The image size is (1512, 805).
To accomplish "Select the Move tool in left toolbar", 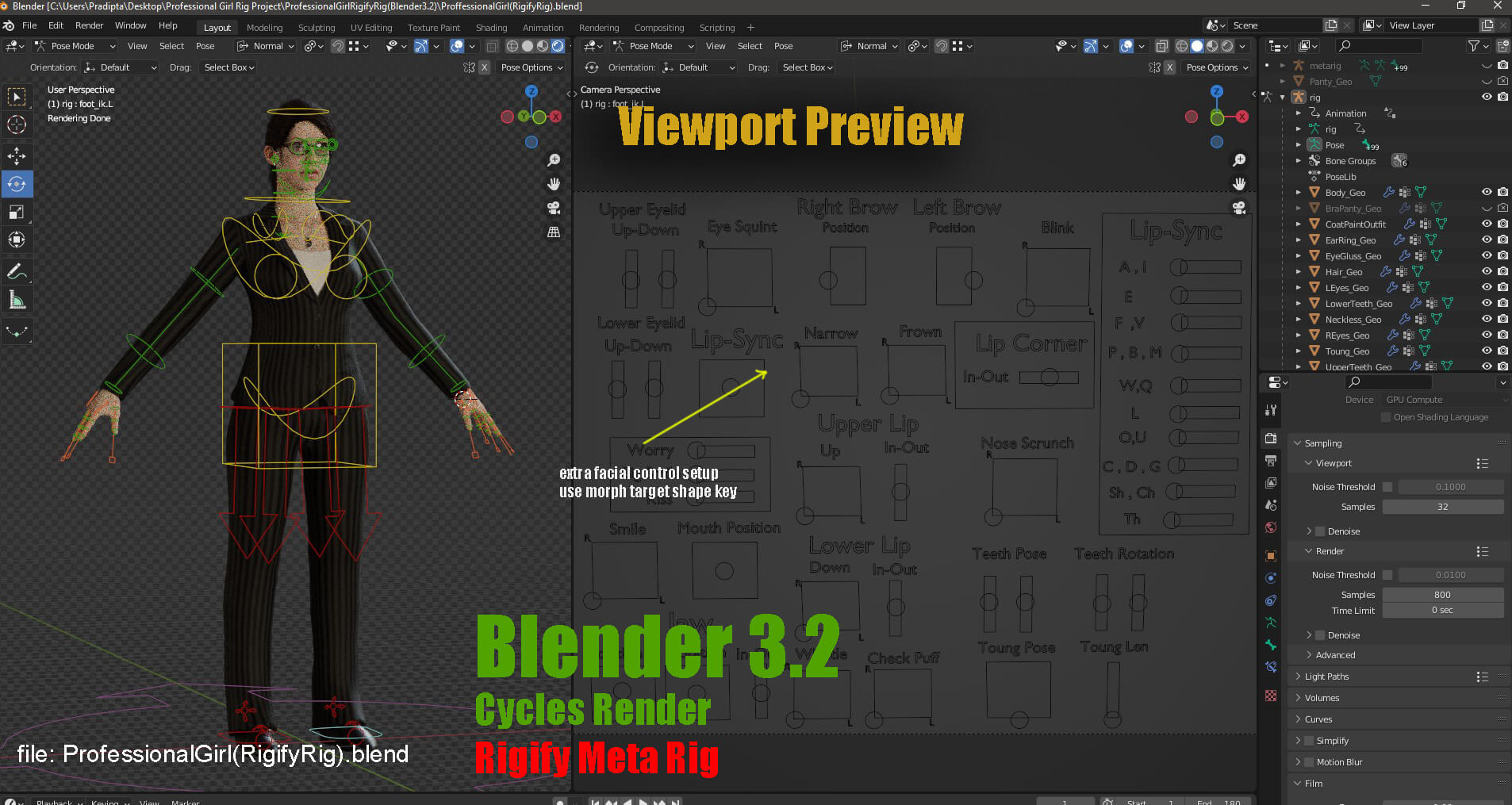I will (x=17, y=155).
